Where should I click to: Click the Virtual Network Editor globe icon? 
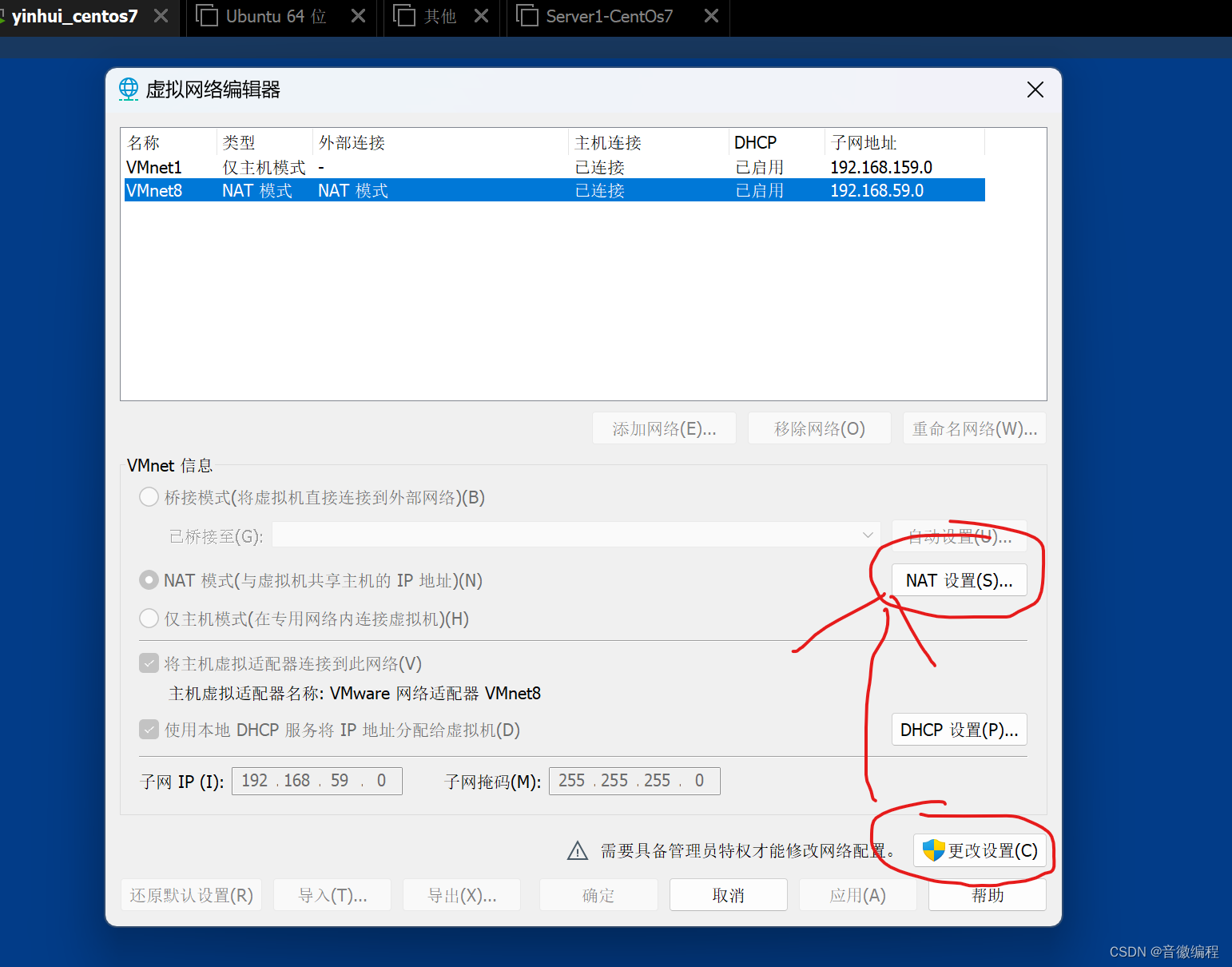click(x=129, y=89)
